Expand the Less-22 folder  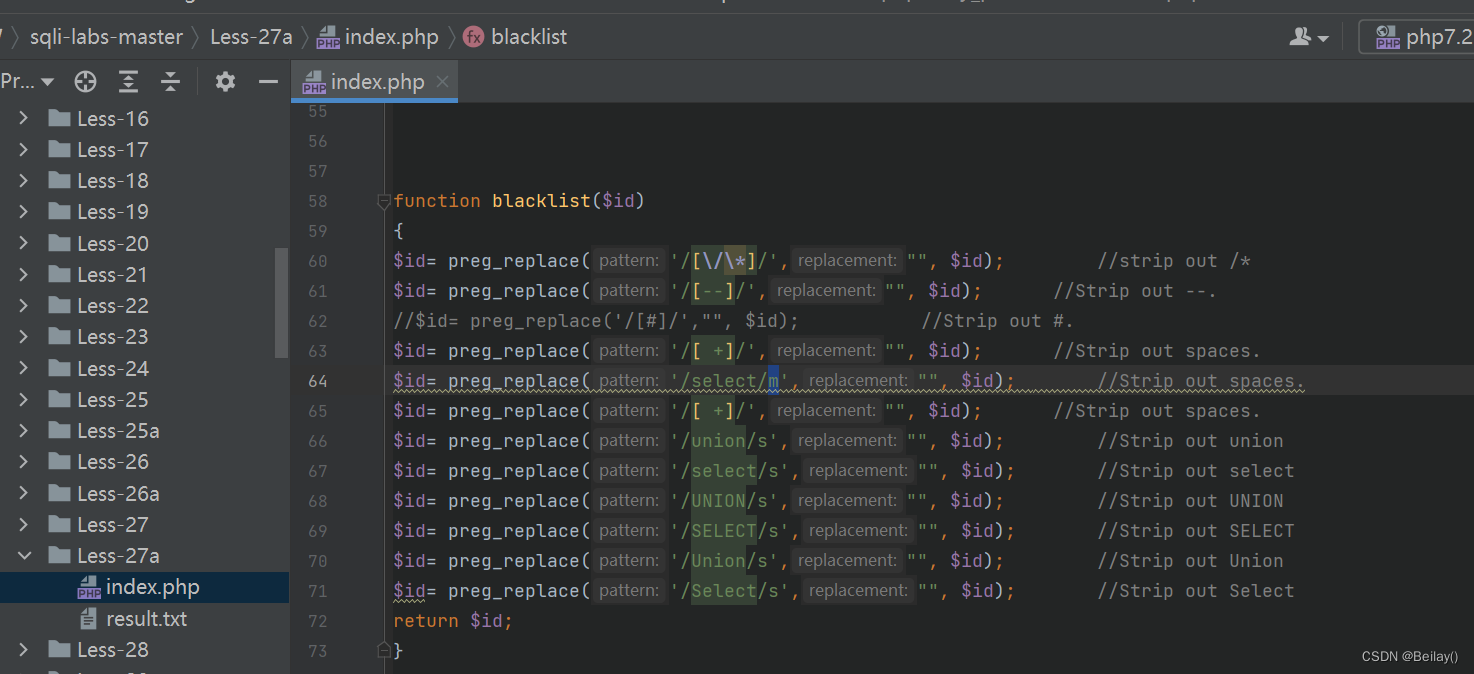click(24, 306)
